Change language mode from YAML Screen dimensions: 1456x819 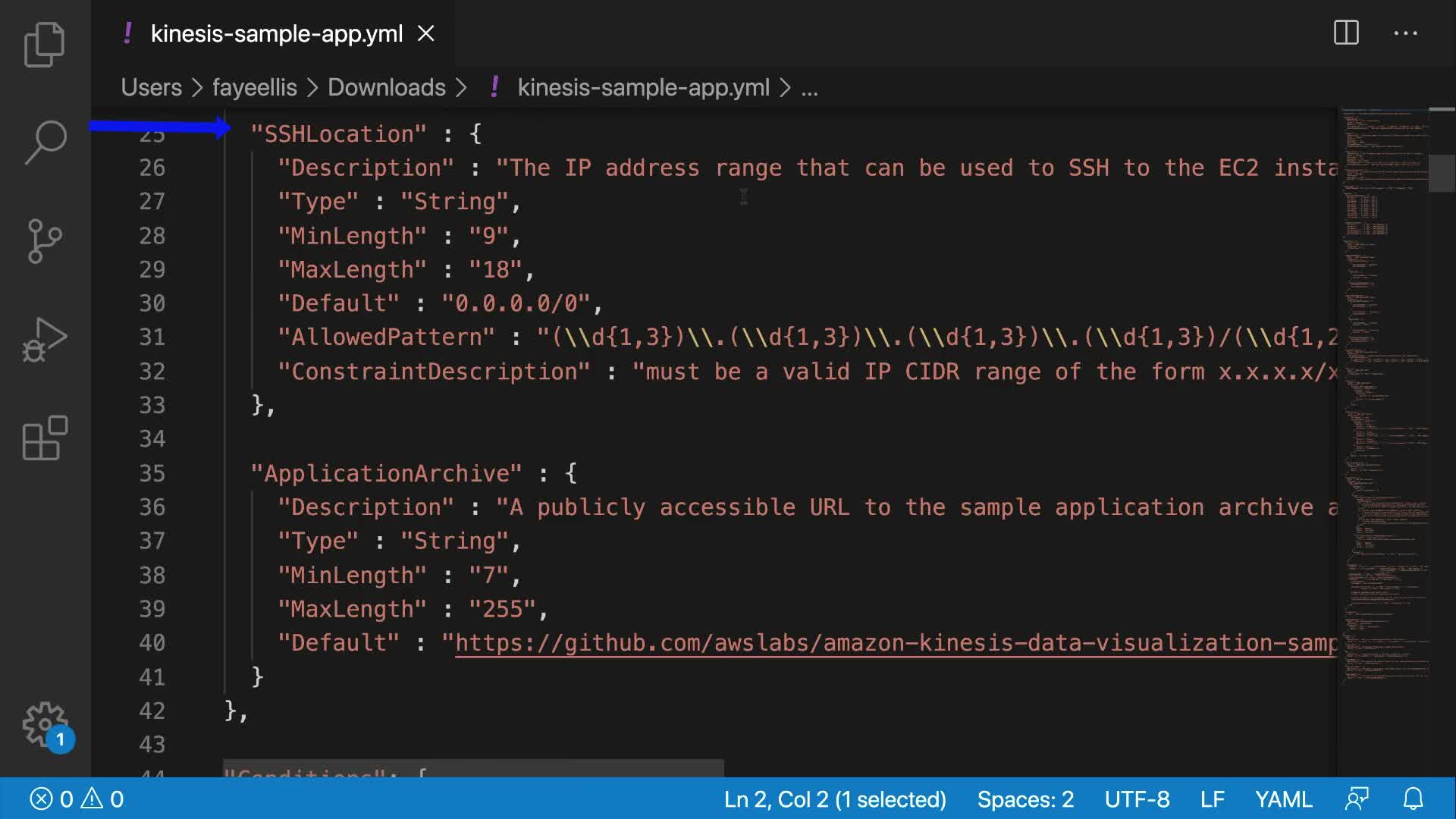click(x=1283, y=799)
